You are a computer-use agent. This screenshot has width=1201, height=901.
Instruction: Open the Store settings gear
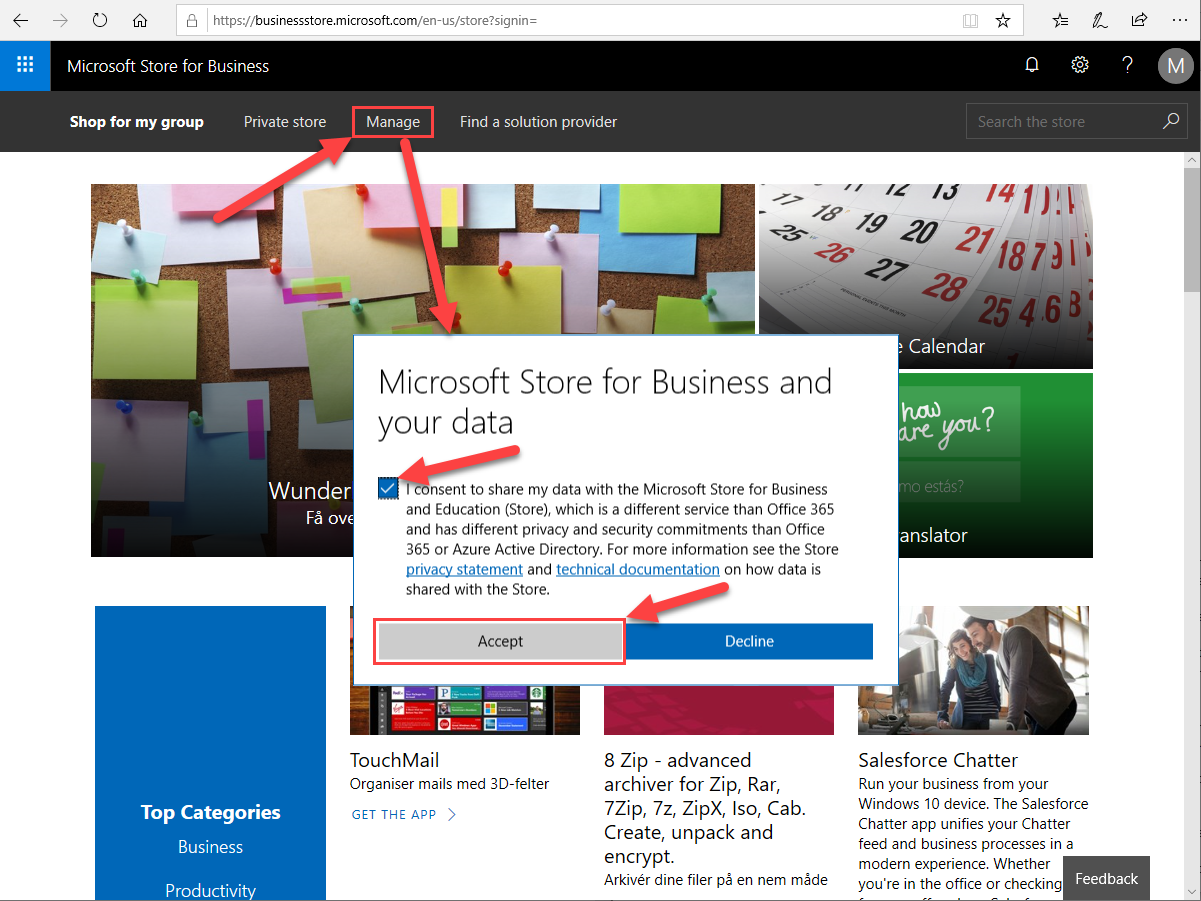1079,65
